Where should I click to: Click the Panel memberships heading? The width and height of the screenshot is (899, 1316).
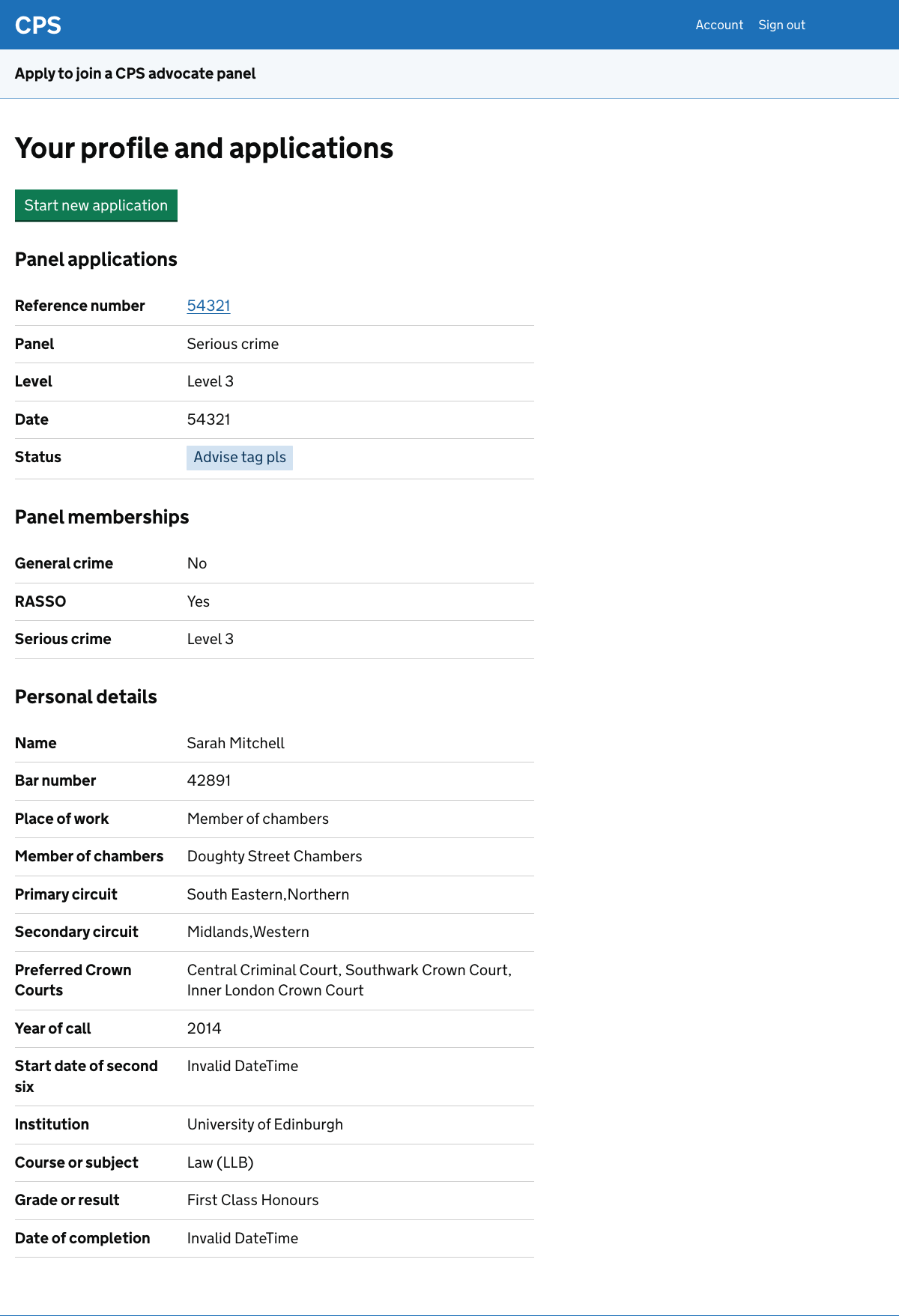click(x=101, y=517)
